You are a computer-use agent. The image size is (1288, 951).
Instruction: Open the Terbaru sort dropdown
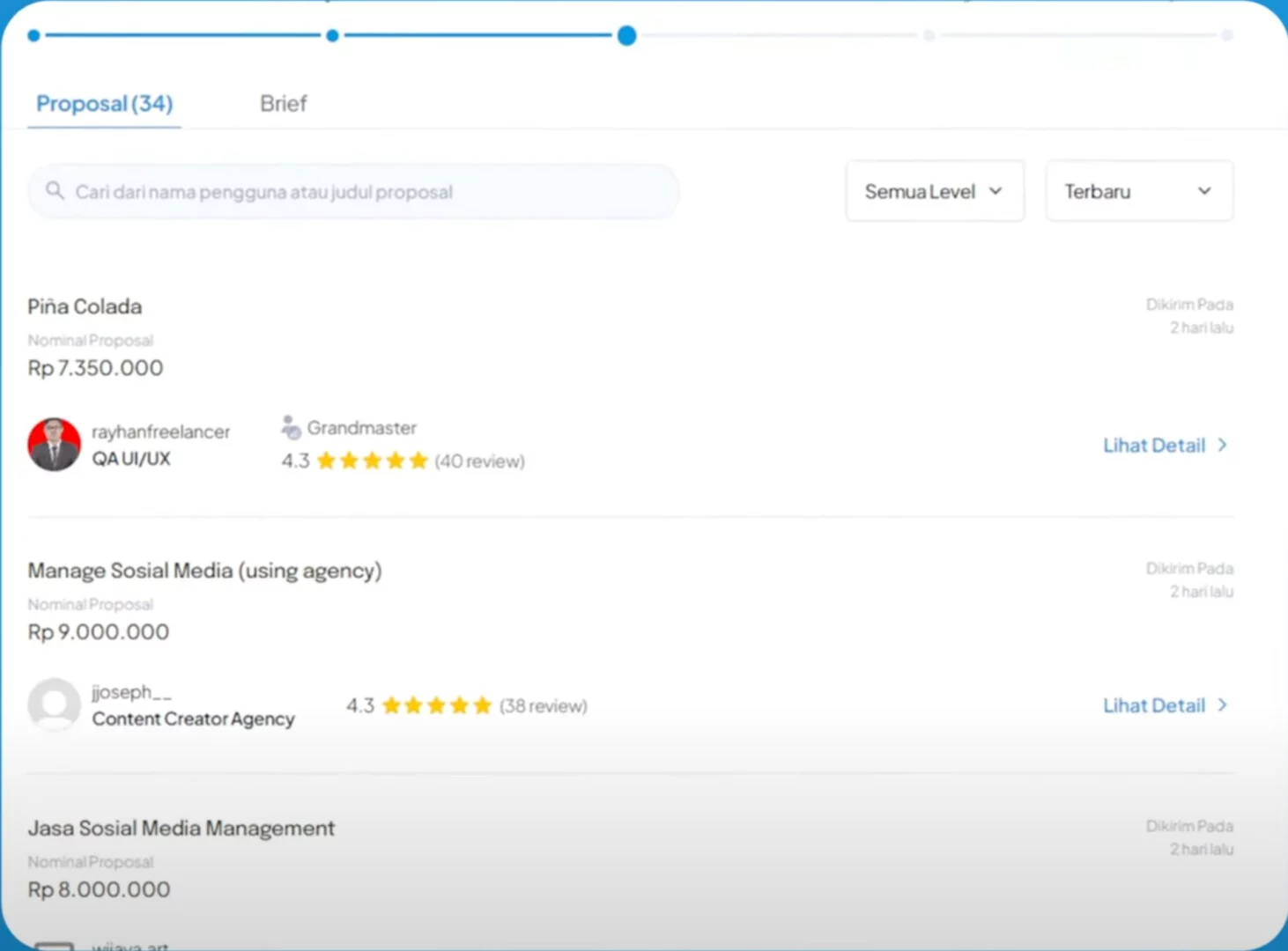[1138, 191]
